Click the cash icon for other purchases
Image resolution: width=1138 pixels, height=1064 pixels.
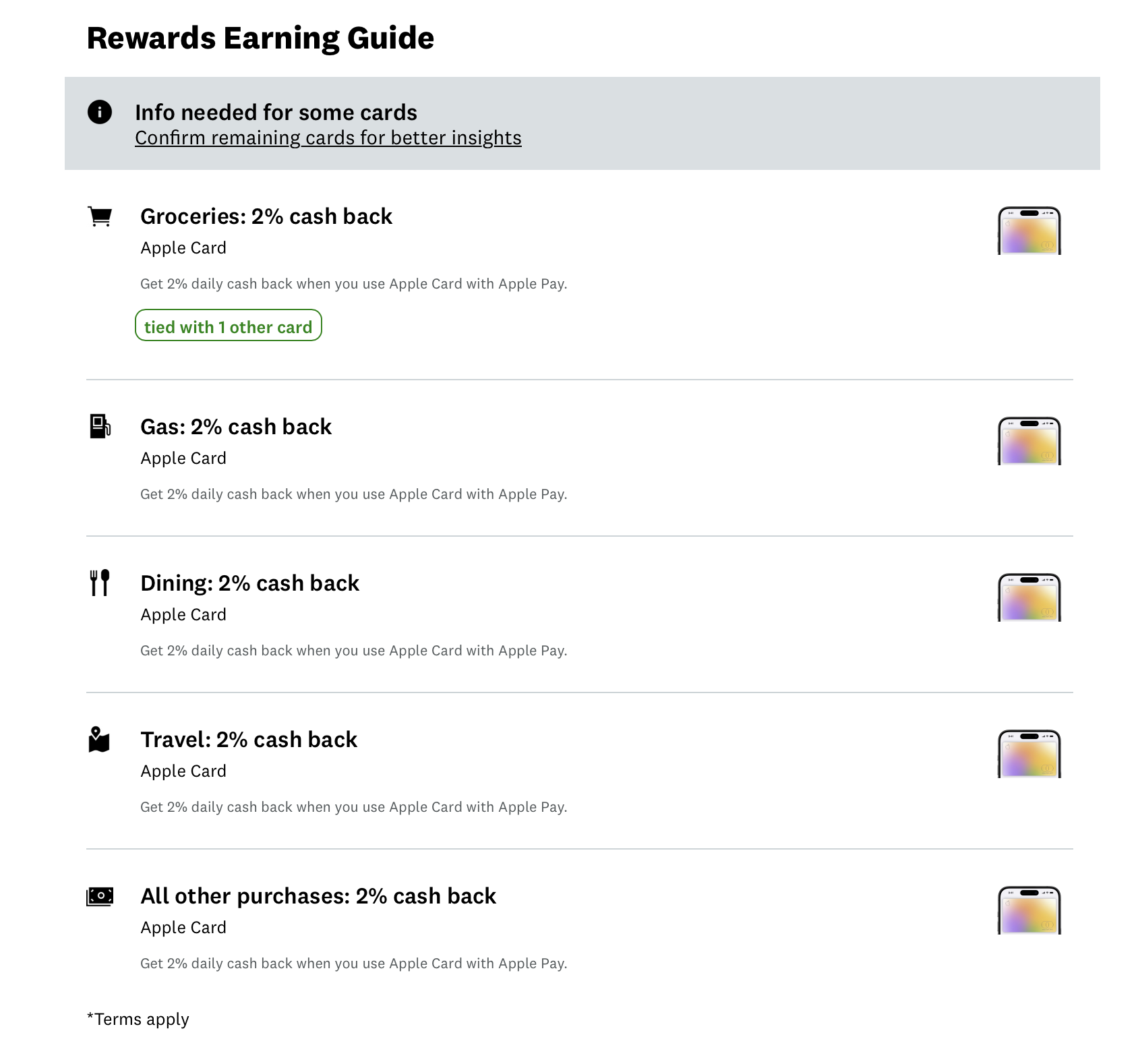tap(100, 896)
